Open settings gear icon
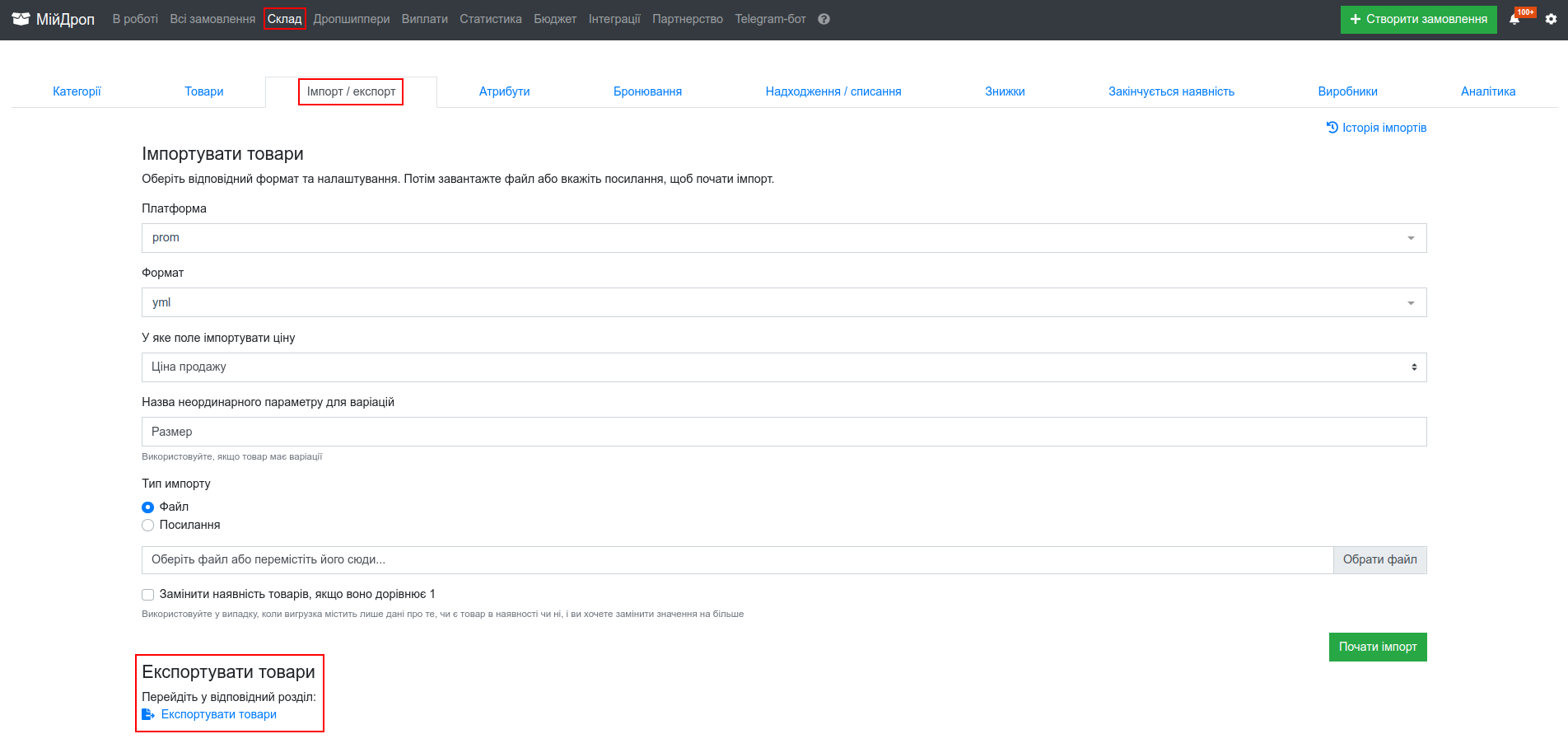The width and height of the screenshot is (1568, 748). click(x=1551, y=19)
